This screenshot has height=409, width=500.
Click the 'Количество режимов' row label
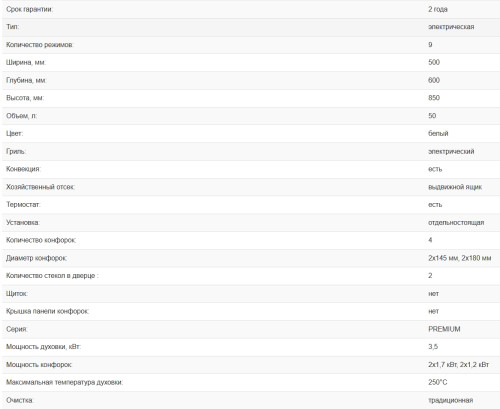coord(40,45)
